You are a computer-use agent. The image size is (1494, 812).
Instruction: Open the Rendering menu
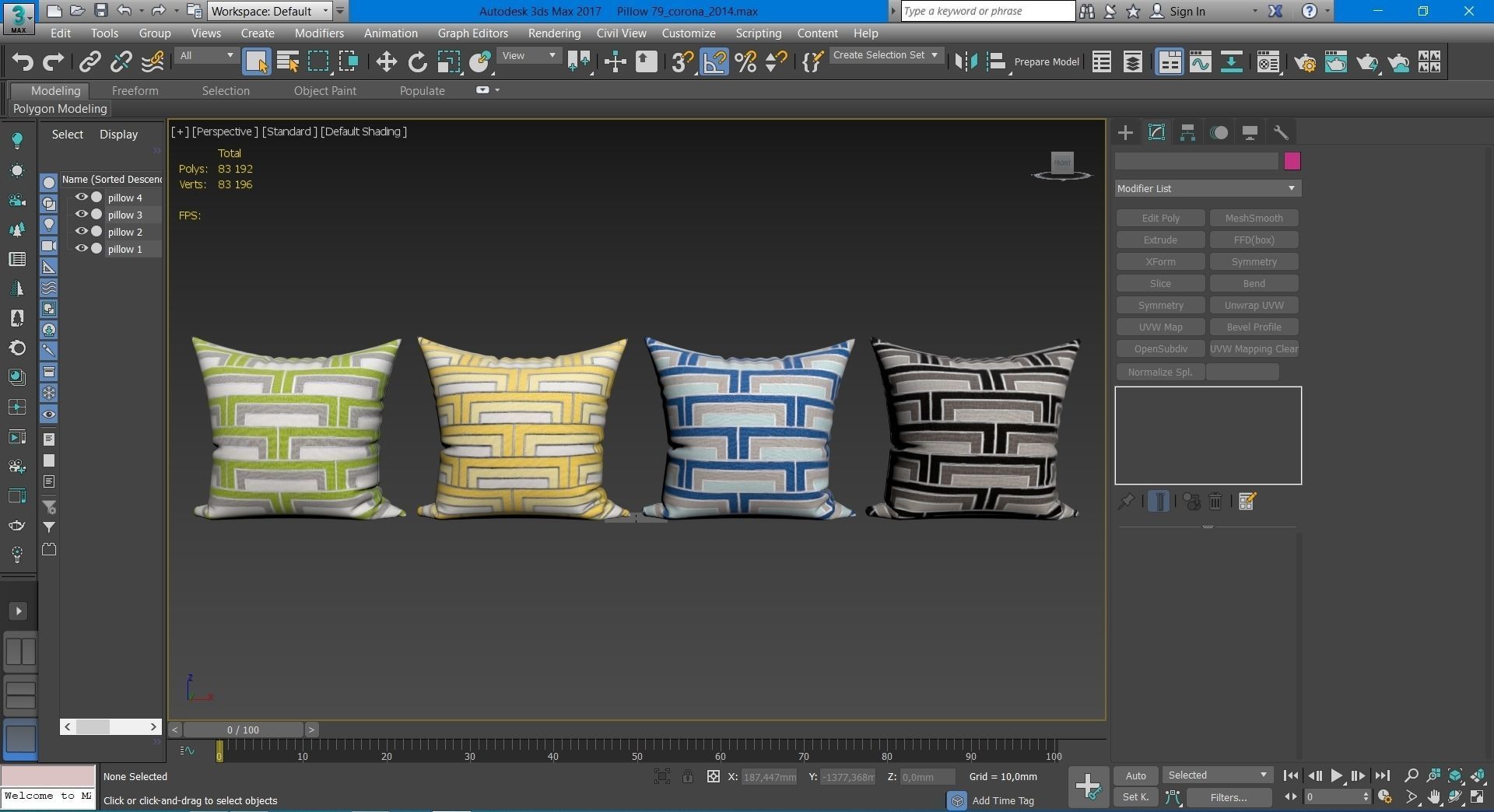click(x=554, y=33)
